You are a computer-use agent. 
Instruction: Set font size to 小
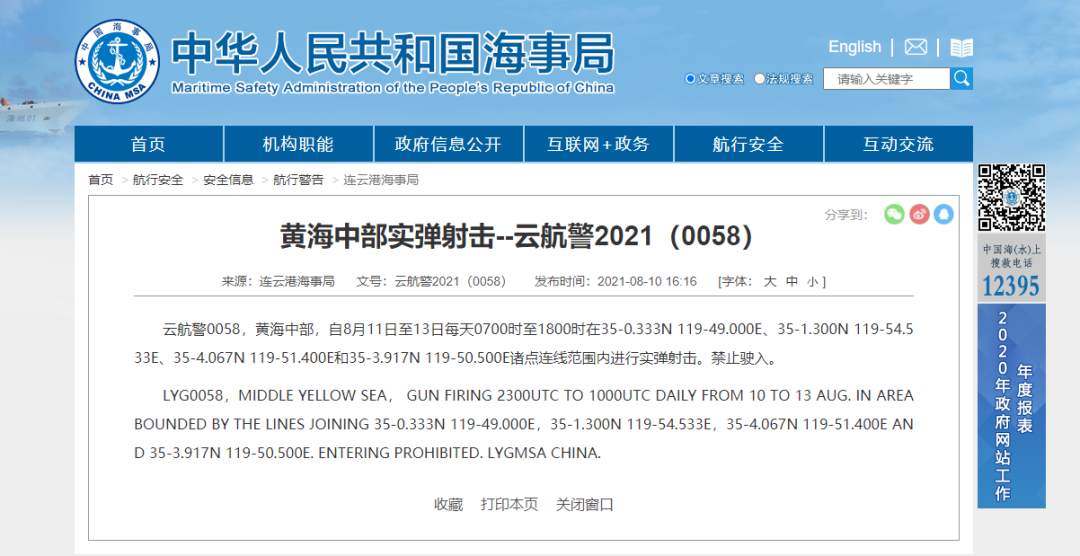click(x=813, y=282)
